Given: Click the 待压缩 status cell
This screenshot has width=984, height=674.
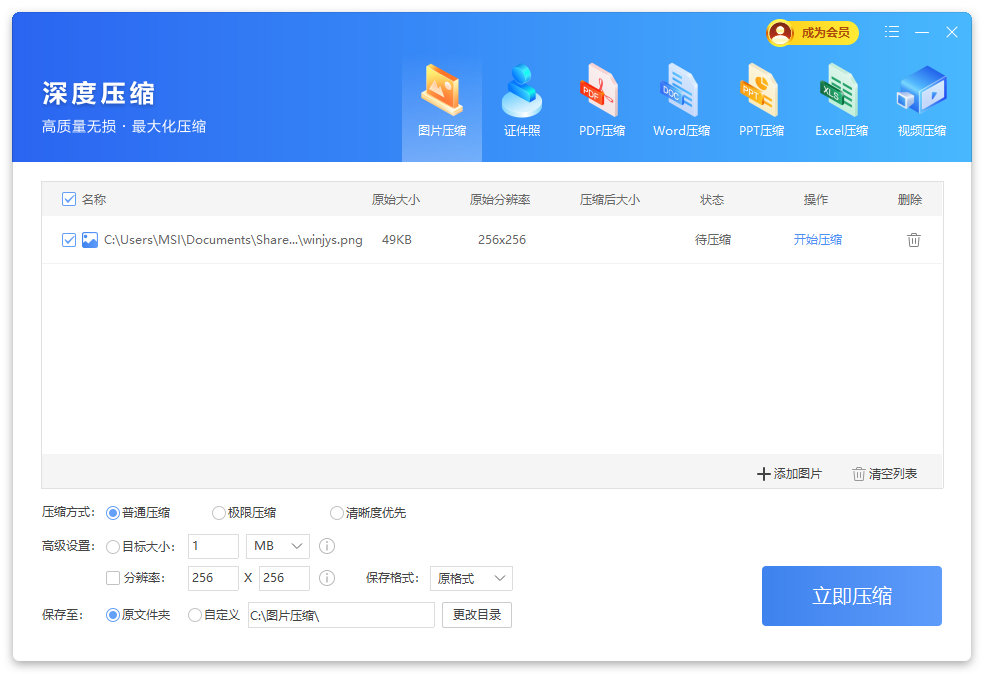Looking at the screenshot, I should (x=713, y=240).
